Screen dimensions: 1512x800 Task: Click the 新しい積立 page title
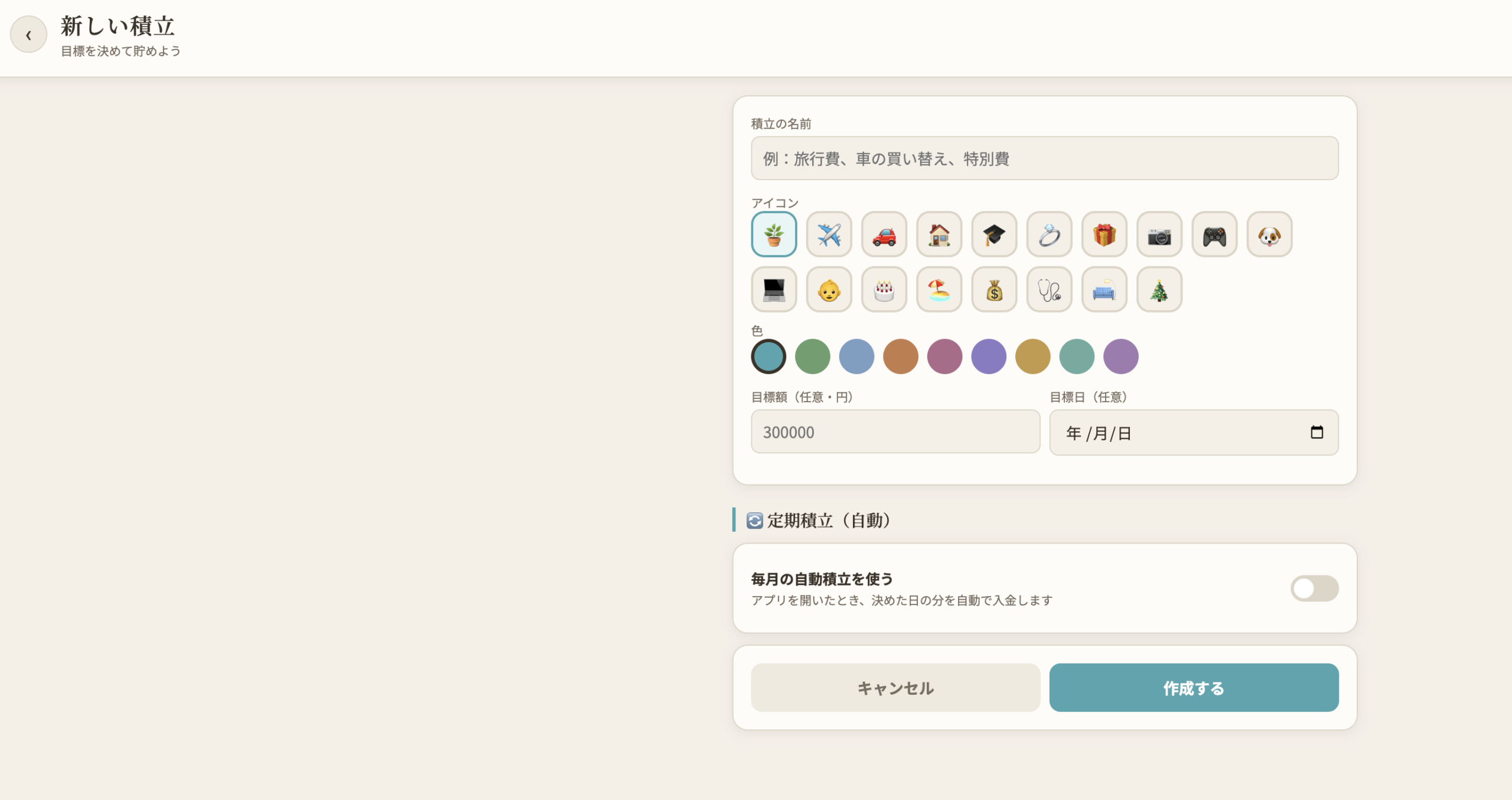[118, 26]
